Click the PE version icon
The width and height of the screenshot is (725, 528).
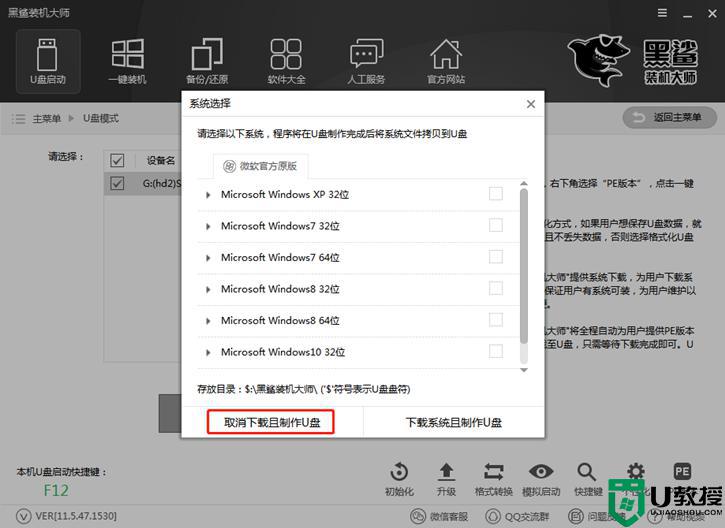(x=682, y=472)
